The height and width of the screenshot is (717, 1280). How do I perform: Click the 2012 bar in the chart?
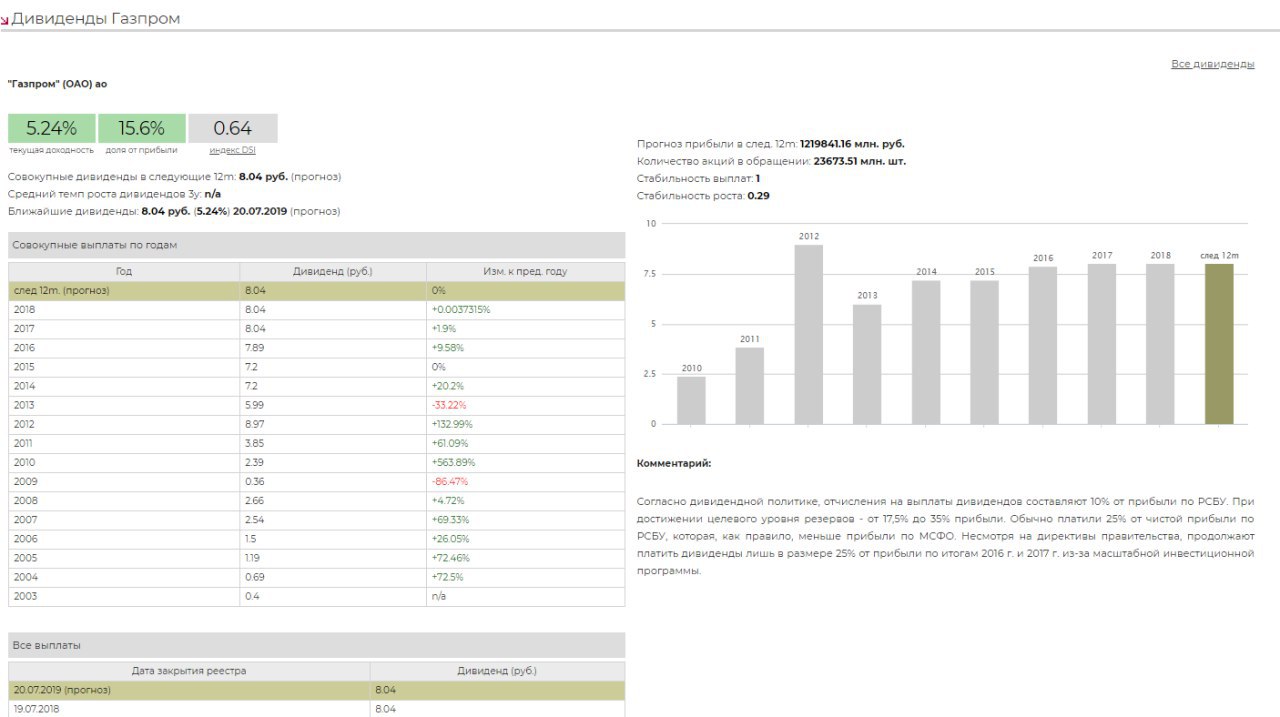coord(809,334)
